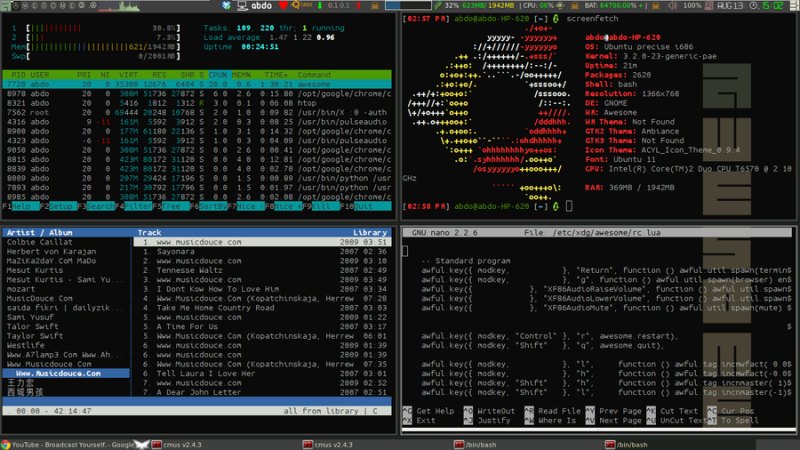Screen dimensions: 800x450
Task: Select mozart in cmus artist list
Action: pos(20,289)
